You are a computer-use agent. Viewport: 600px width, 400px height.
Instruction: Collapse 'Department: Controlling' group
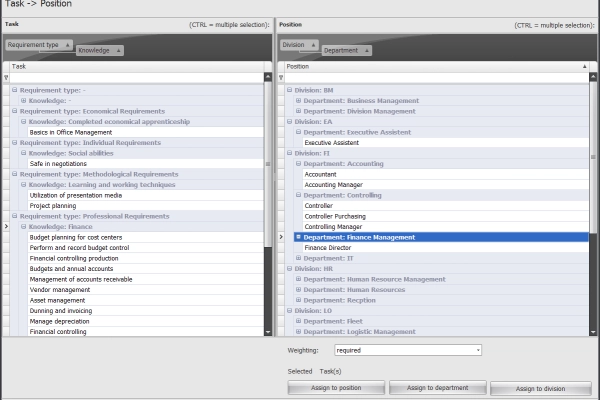(x=298, y=195)
